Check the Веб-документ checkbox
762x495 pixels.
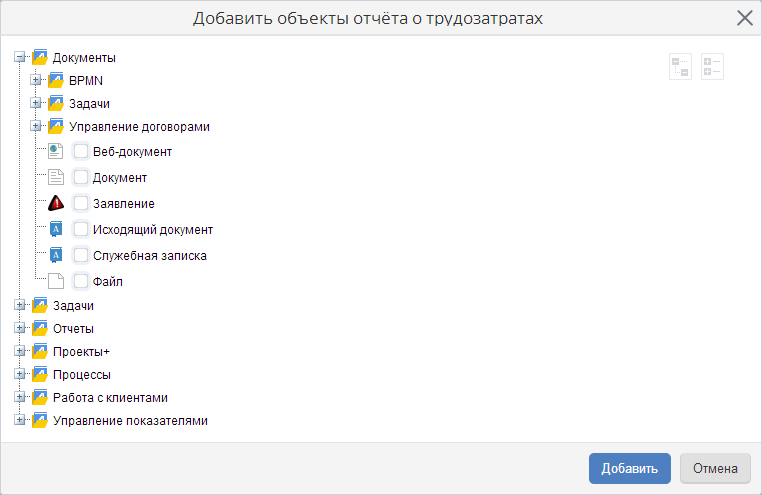(x=81, y=152)
